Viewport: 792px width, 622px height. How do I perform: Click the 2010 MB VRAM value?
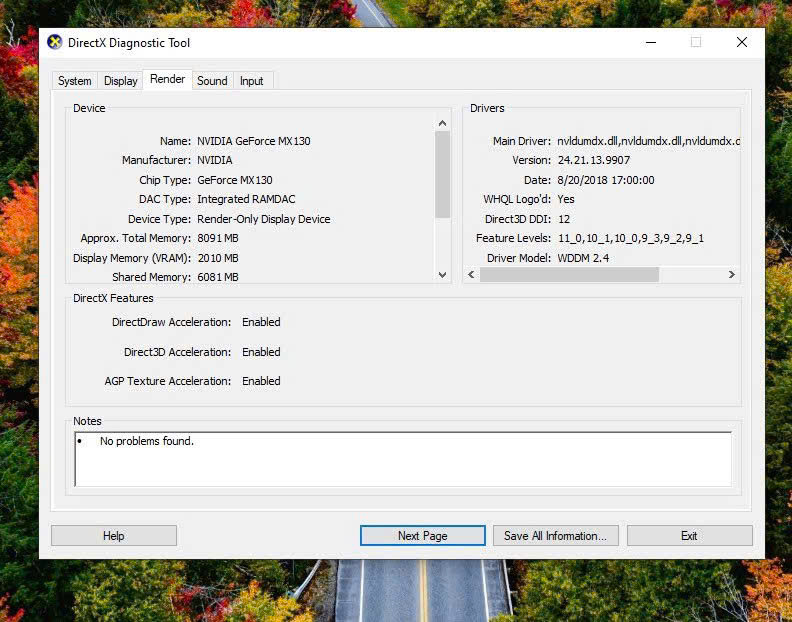coord(218,258)
